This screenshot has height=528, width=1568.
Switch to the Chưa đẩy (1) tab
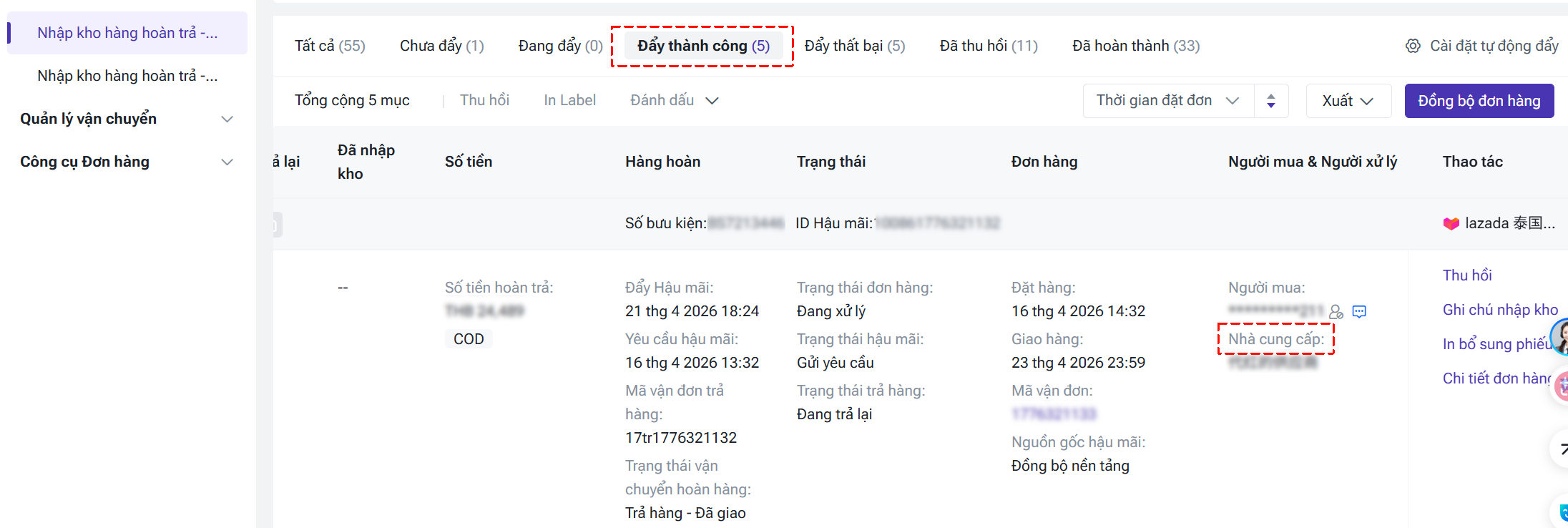442,46
